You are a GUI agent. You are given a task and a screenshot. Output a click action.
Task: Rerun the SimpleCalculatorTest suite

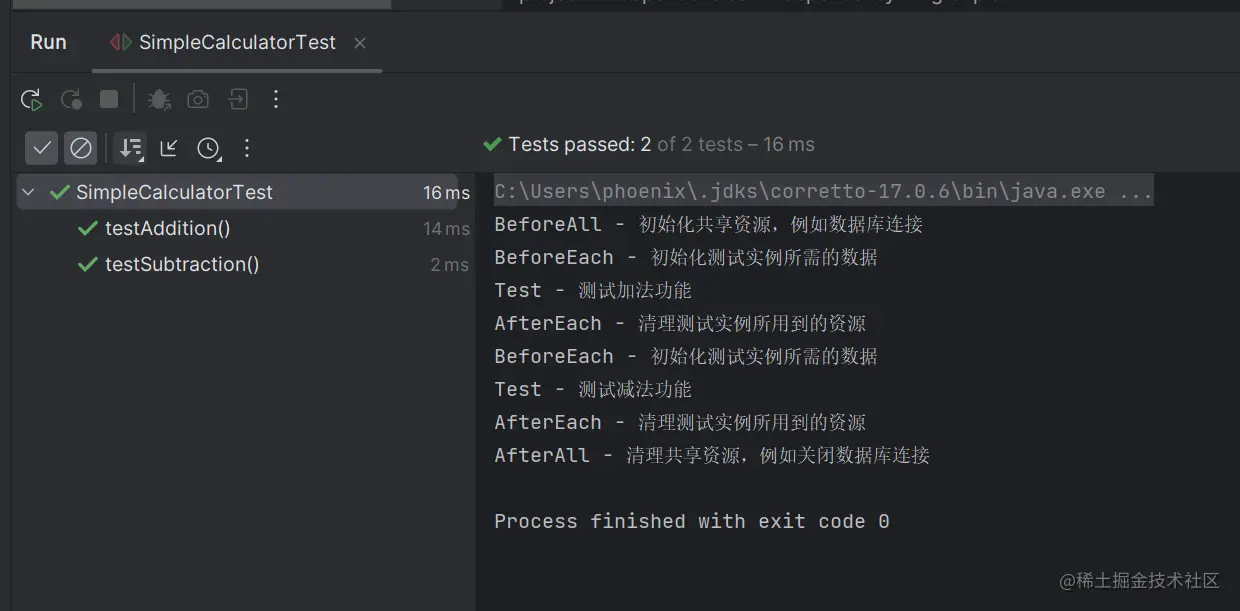tap(31, 99)
